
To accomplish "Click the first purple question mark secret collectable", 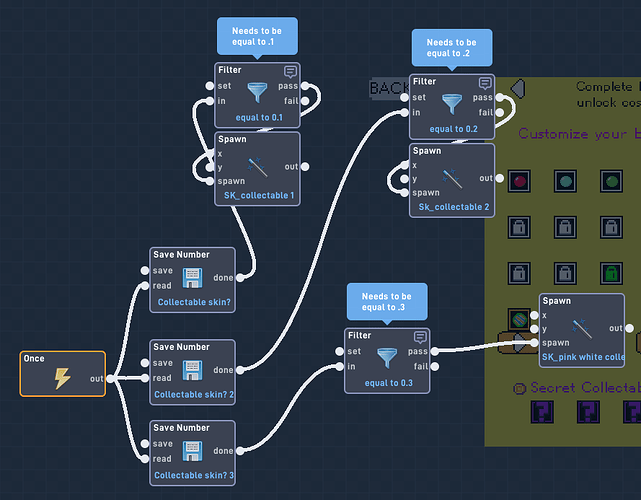I will click(542, 412).
